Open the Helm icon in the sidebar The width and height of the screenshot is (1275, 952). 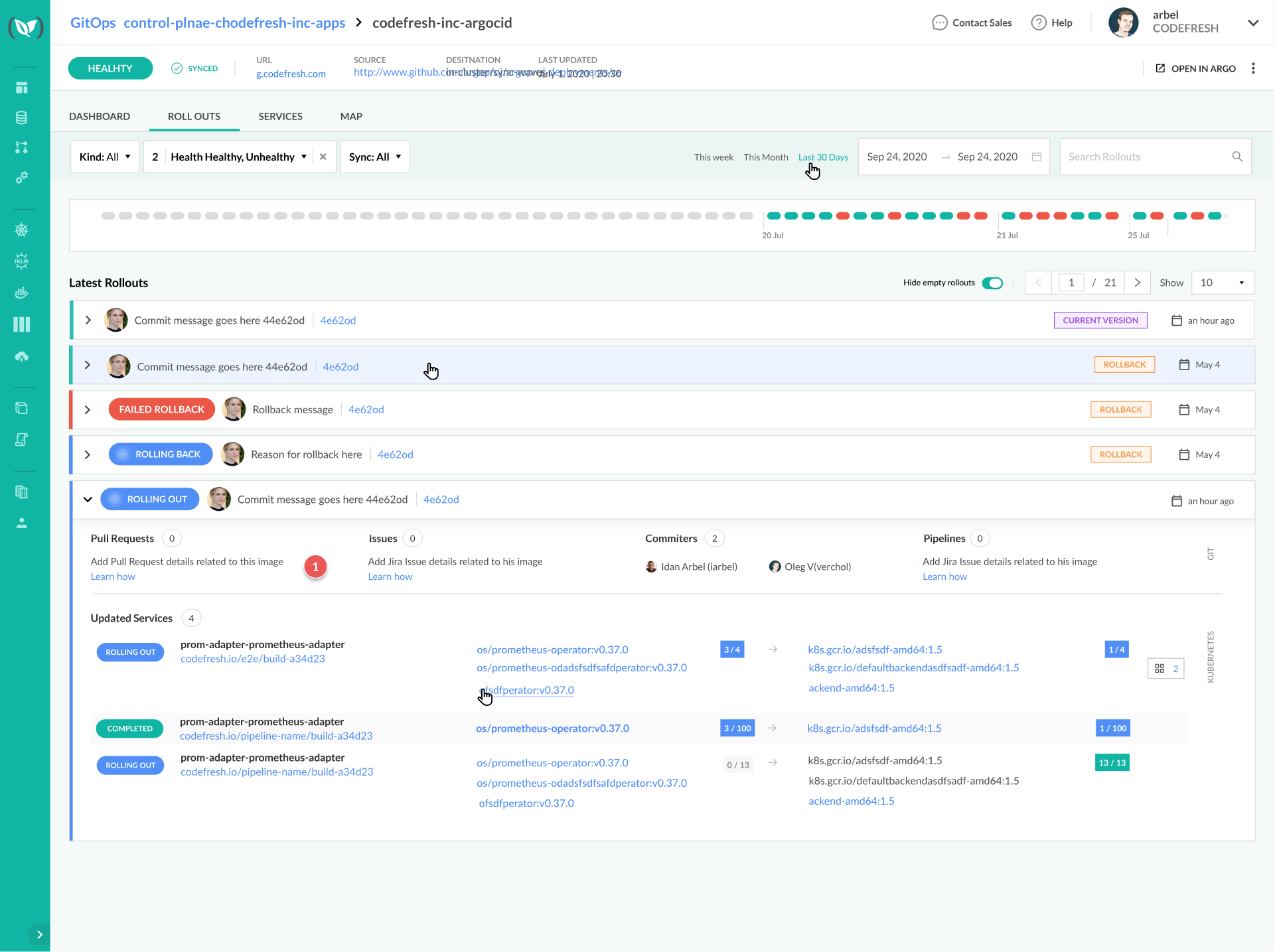[x=22, y=261]
